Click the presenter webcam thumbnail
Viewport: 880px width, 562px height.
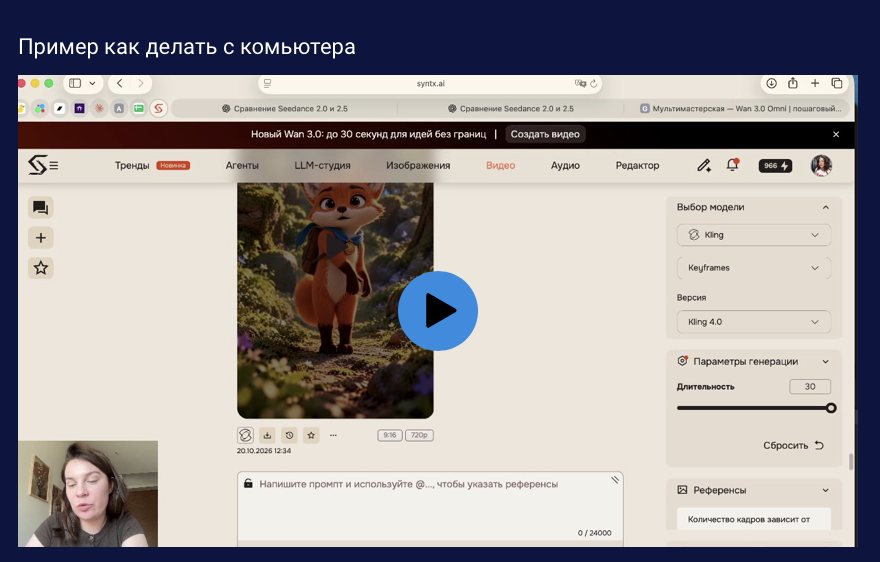click(x=88, y=494)
